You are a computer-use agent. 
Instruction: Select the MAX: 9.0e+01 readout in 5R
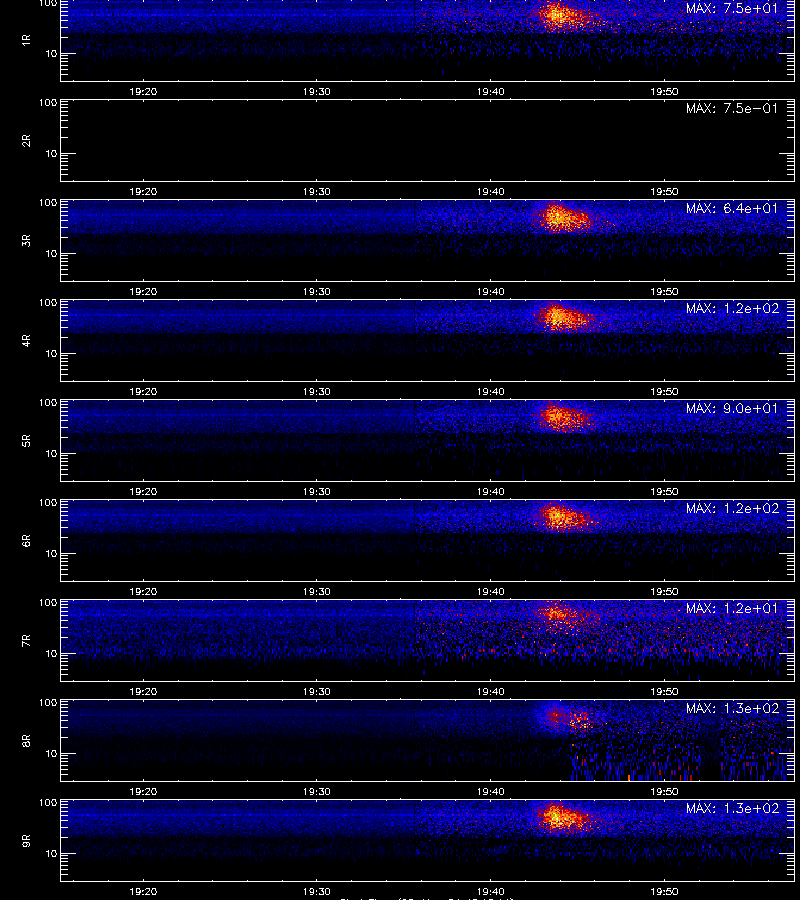(x=732, y=409)
